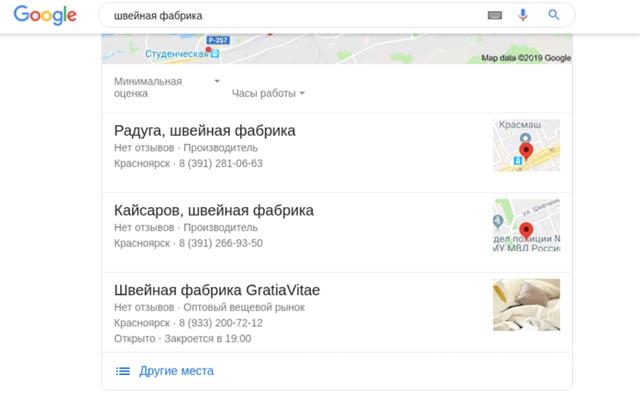Click the list icon beside Другие места
The width and height of the screenshot is (640, 407).
click(x=123, y=371)
